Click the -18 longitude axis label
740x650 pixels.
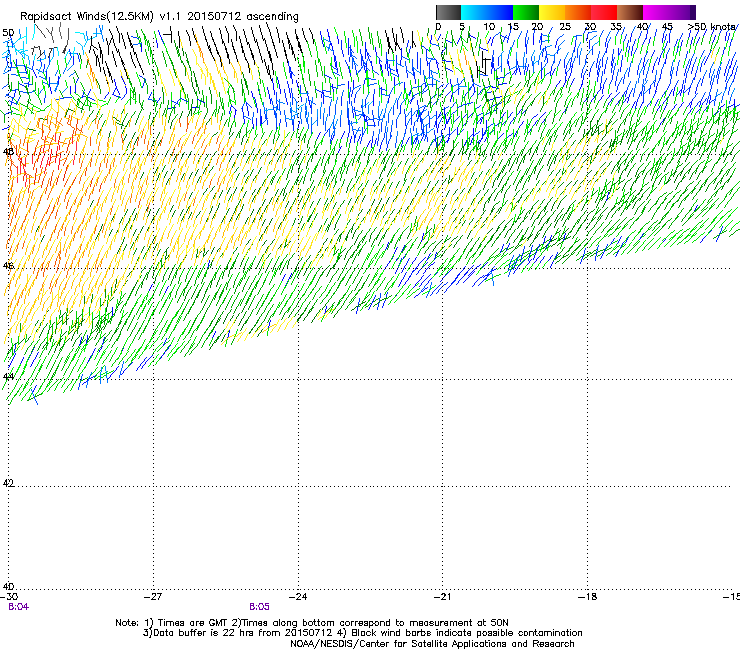click(x=588, y=597)
